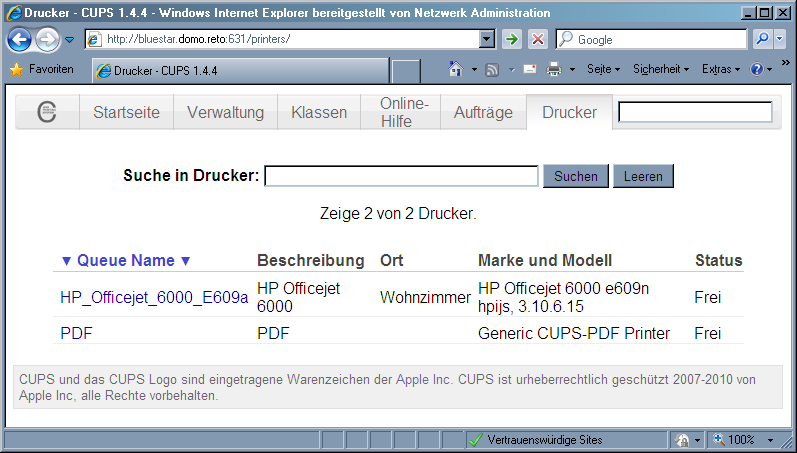
Task: Click the Read Mail envelope icon
Action: tap(529, 70)
